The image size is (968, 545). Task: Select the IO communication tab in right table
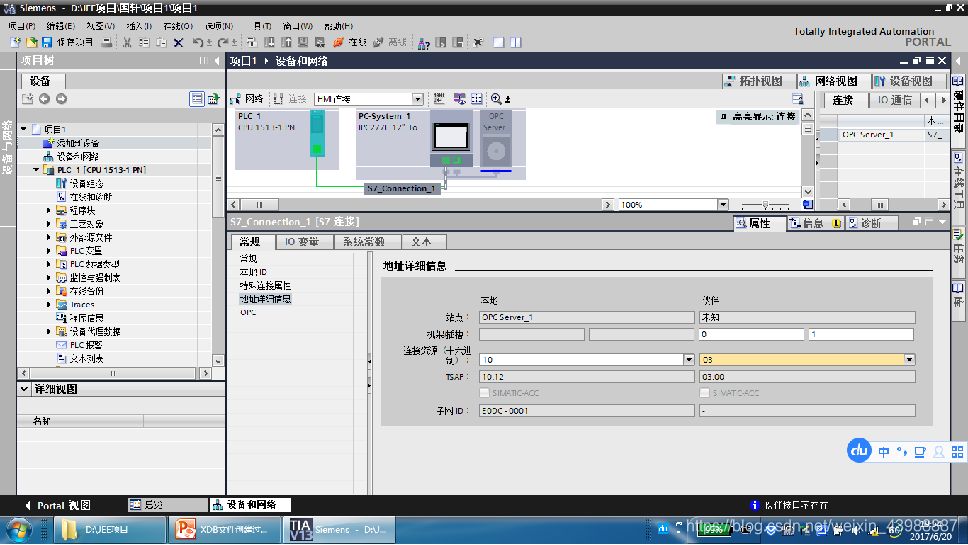pyautogui.click(x=895, y=100)
